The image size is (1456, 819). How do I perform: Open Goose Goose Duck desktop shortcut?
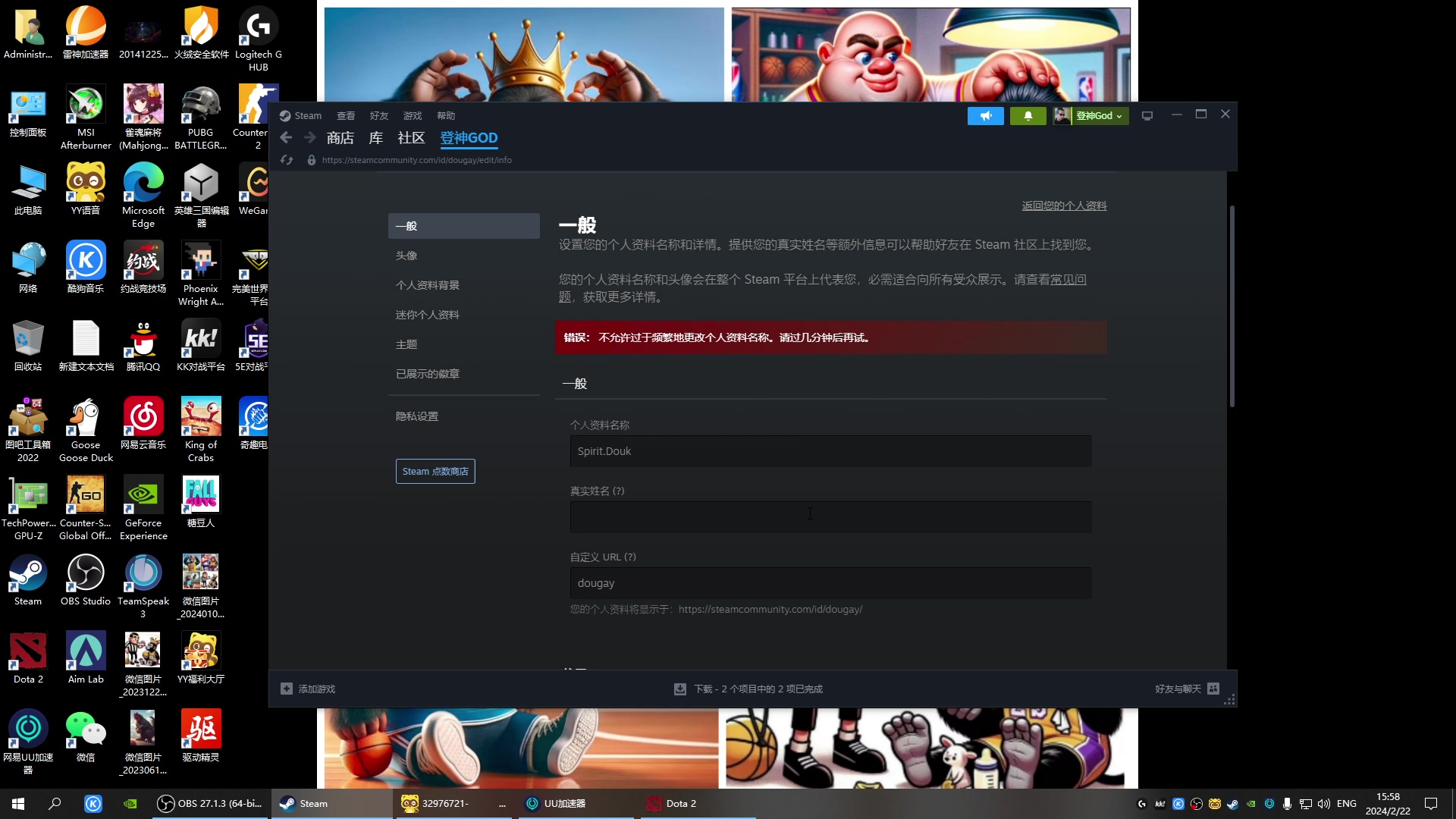(x=86, y=430)
